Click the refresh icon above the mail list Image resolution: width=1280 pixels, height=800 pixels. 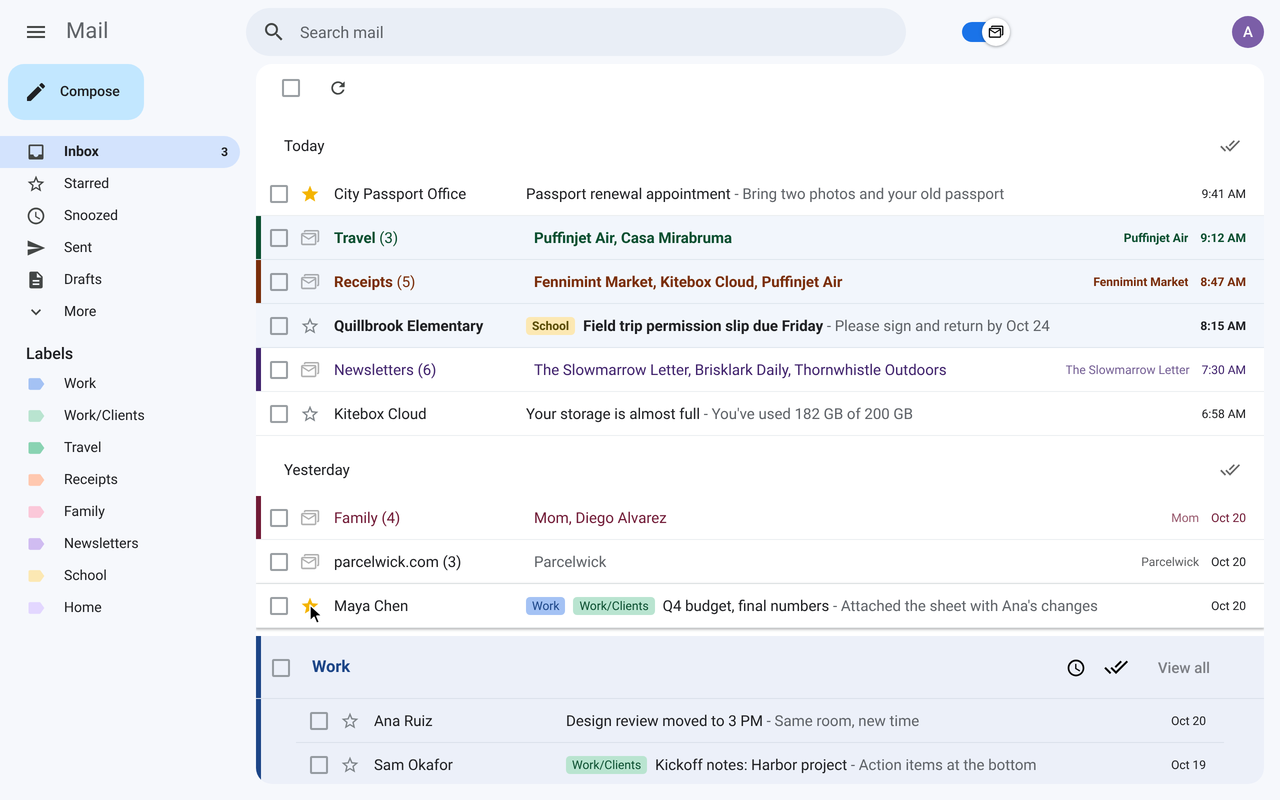coord(338,88)
